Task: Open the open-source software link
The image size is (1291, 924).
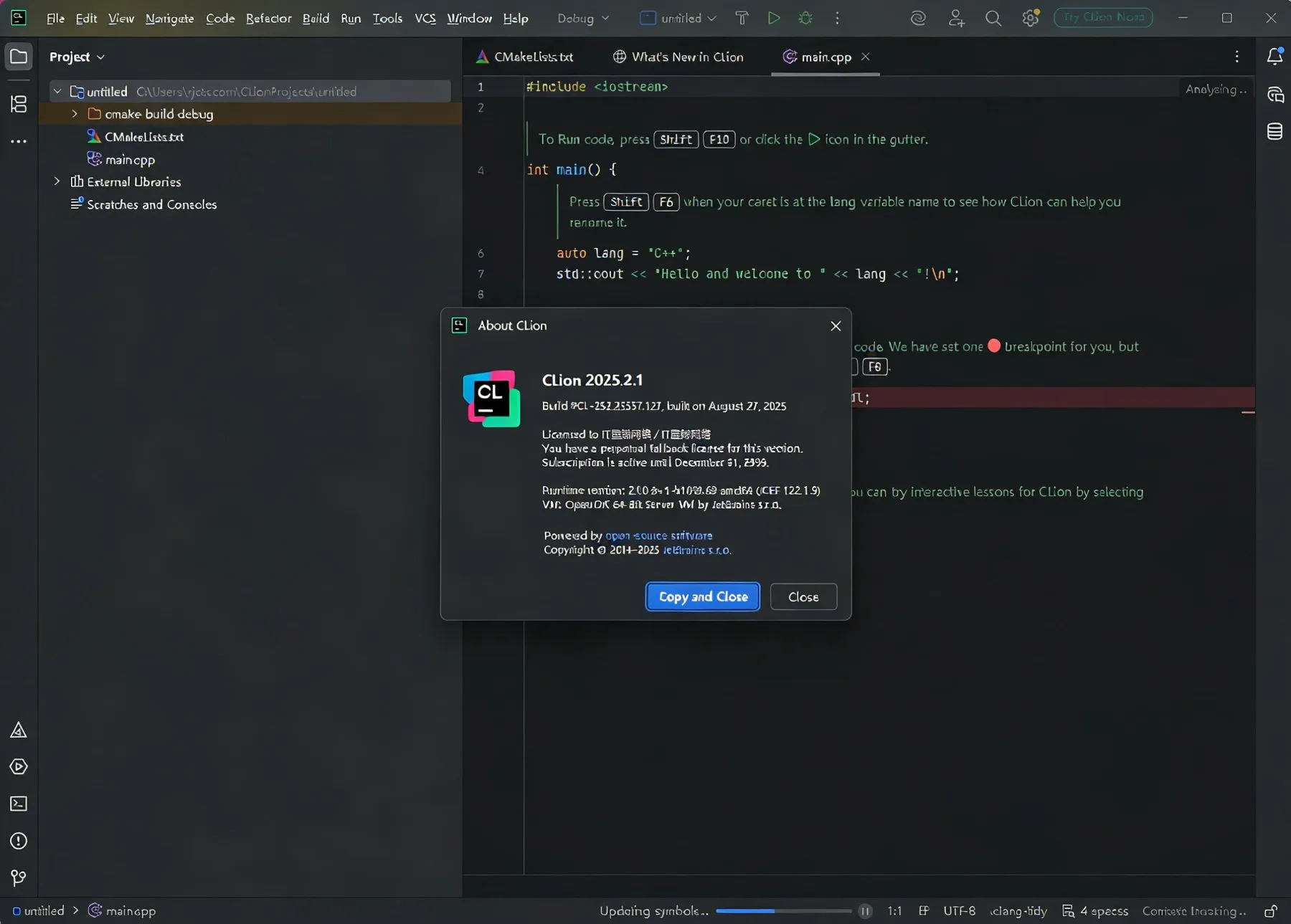Action: point(658,535)
